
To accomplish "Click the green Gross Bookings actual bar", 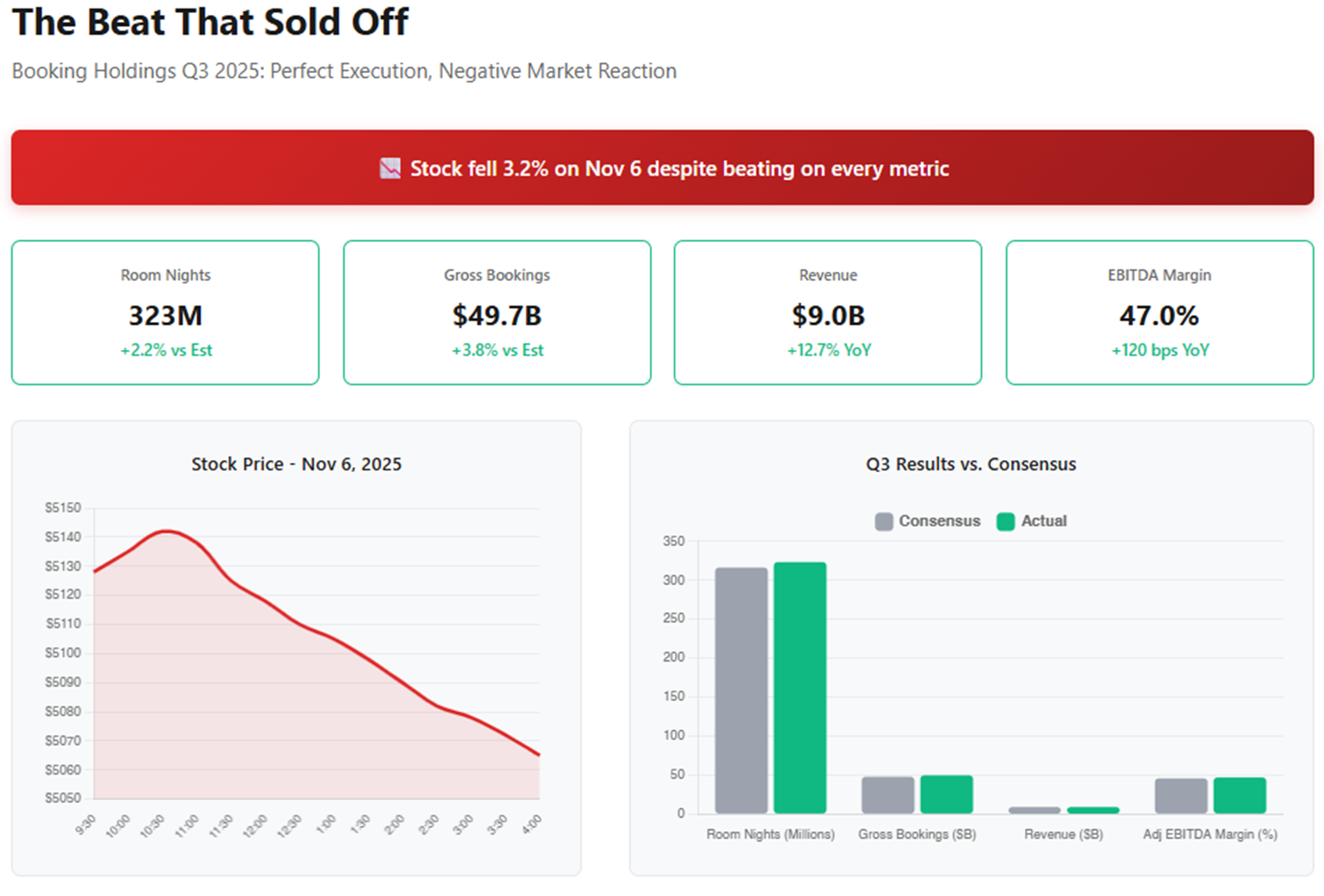I will coord(947,794).
